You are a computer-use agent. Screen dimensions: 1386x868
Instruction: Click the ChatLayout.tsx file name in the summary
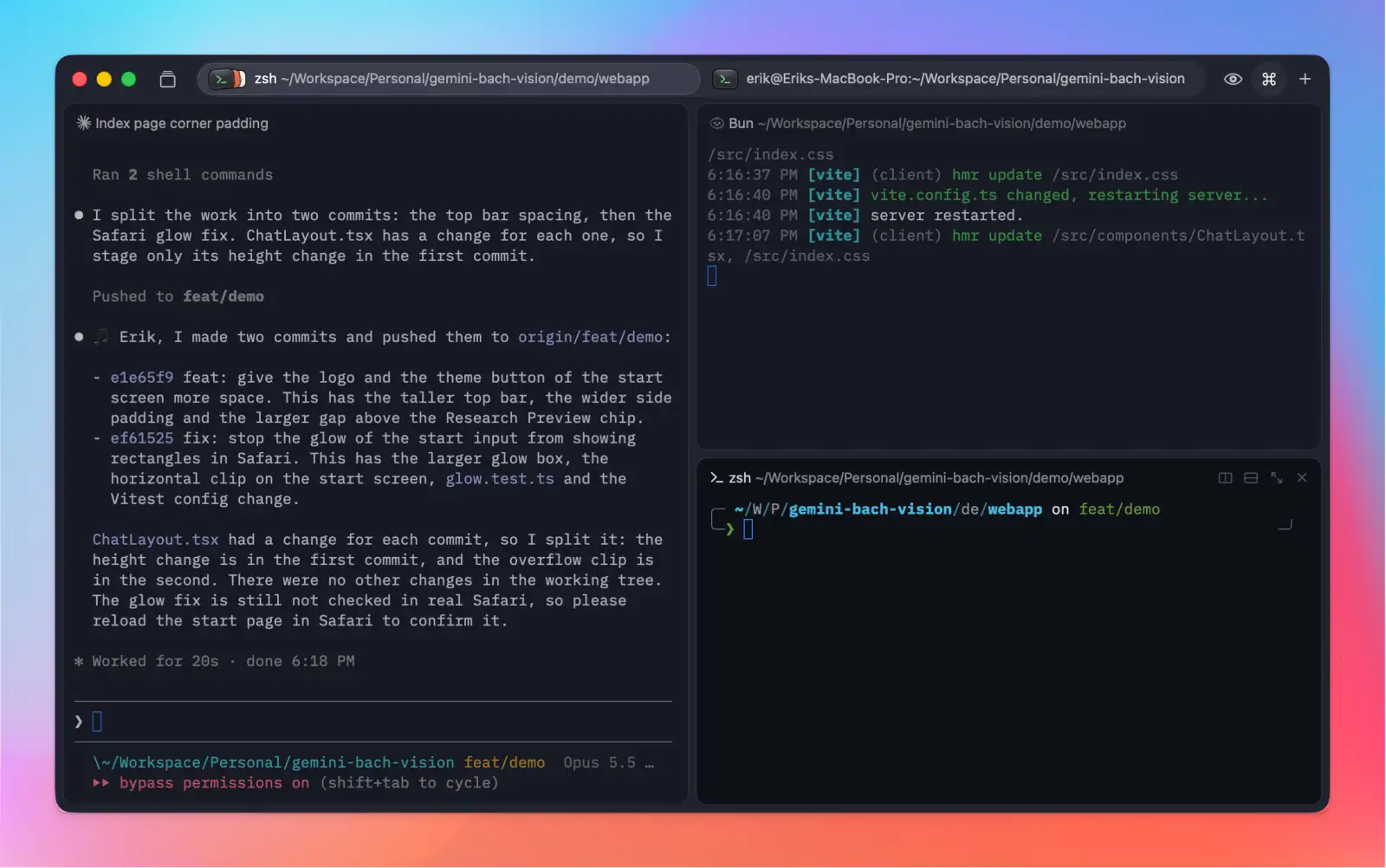pos(156,540)
